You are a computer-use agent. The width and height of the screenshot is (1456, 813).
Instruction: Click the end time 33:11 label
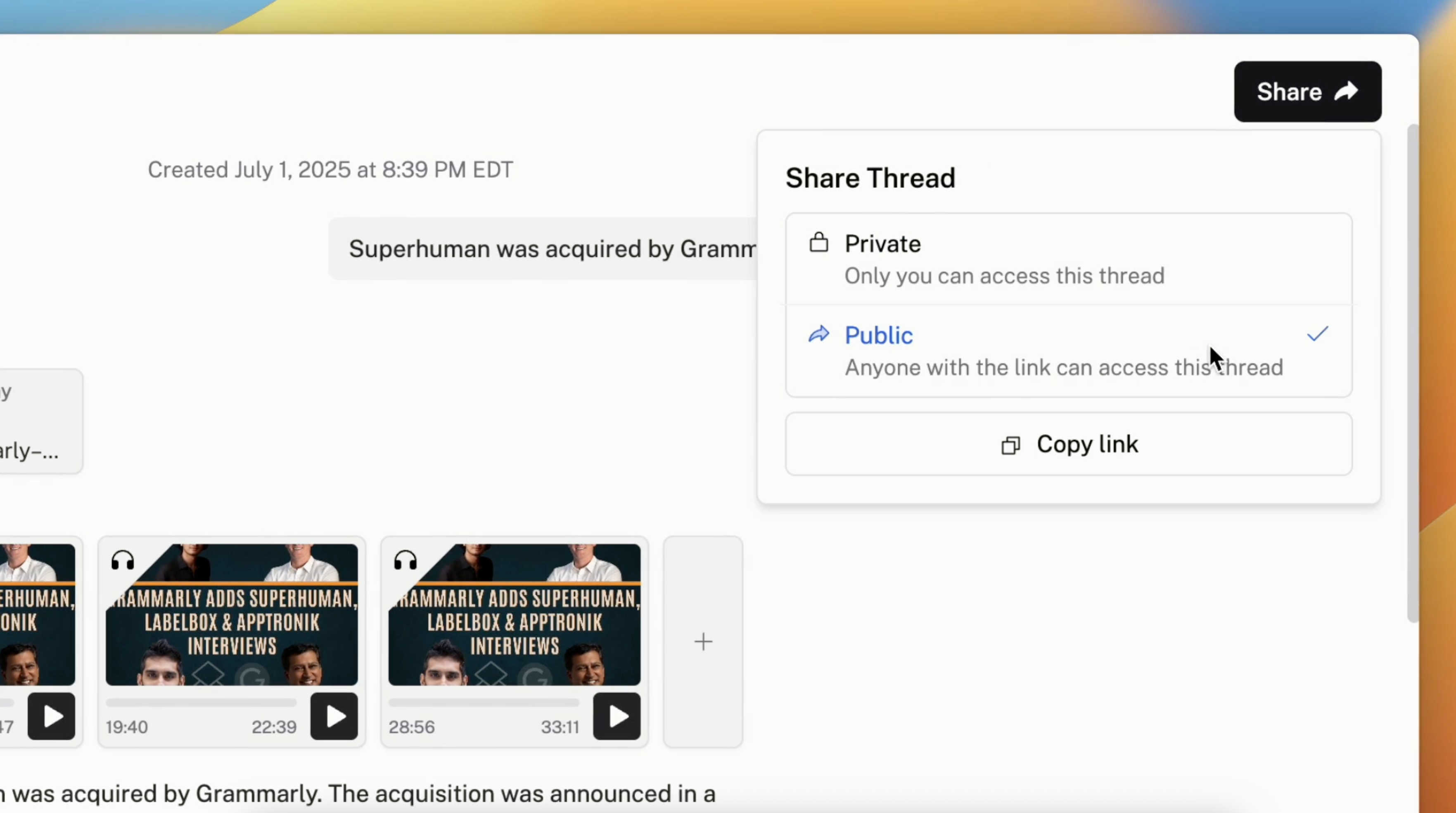[x=560, y=727]
